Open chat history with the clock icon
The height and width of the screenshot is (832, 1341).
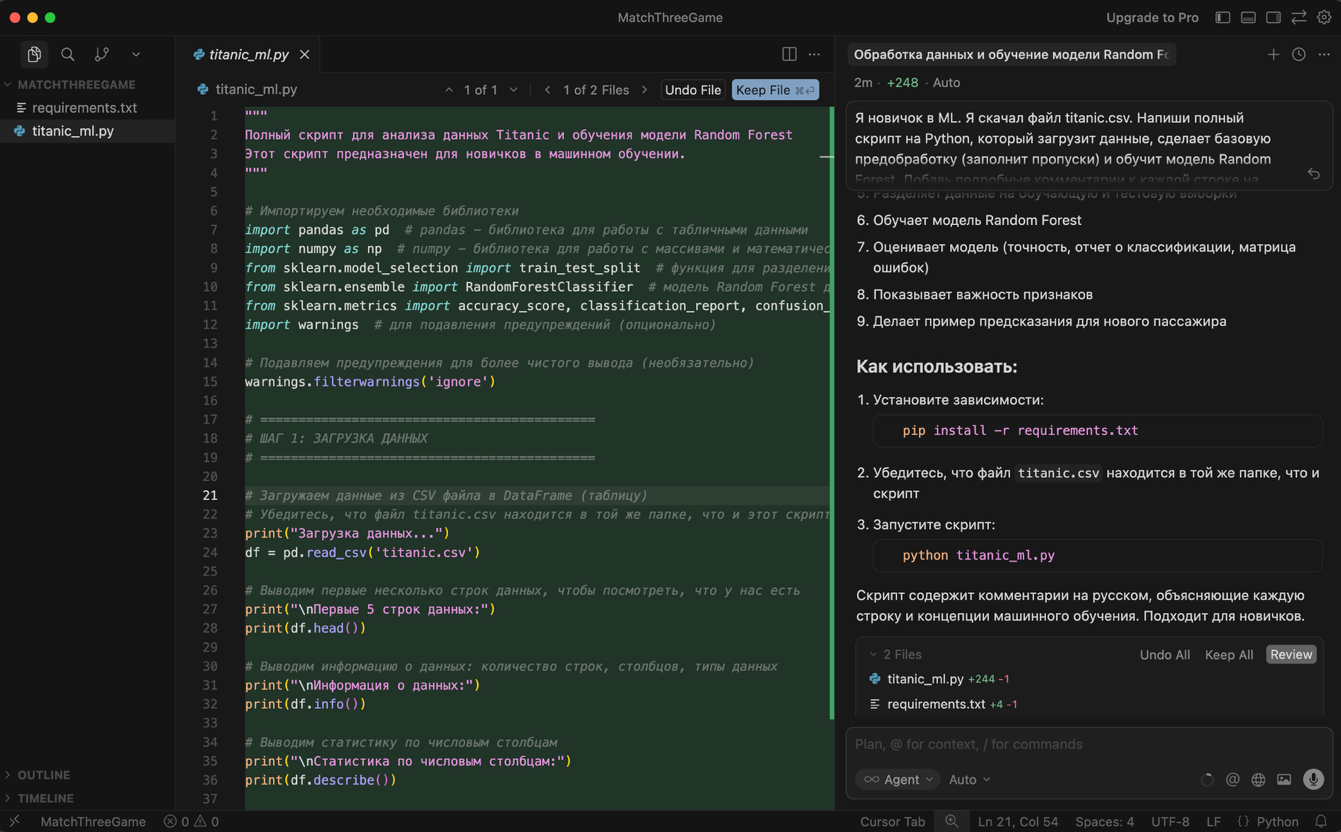(1299, 54)
